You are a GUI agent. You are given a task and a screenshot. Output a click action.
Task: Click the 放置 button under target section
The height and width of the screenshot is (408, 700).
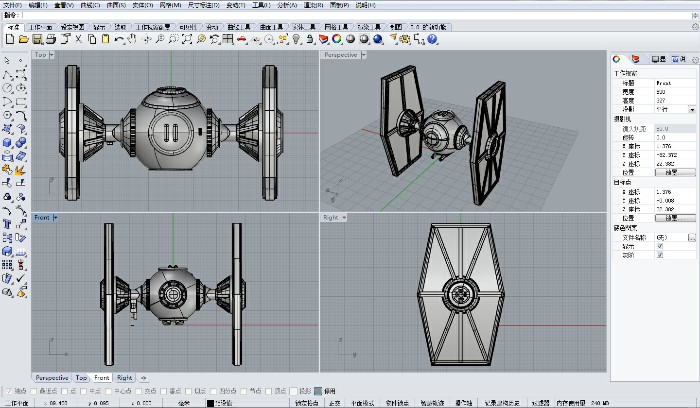coord(675,218)
